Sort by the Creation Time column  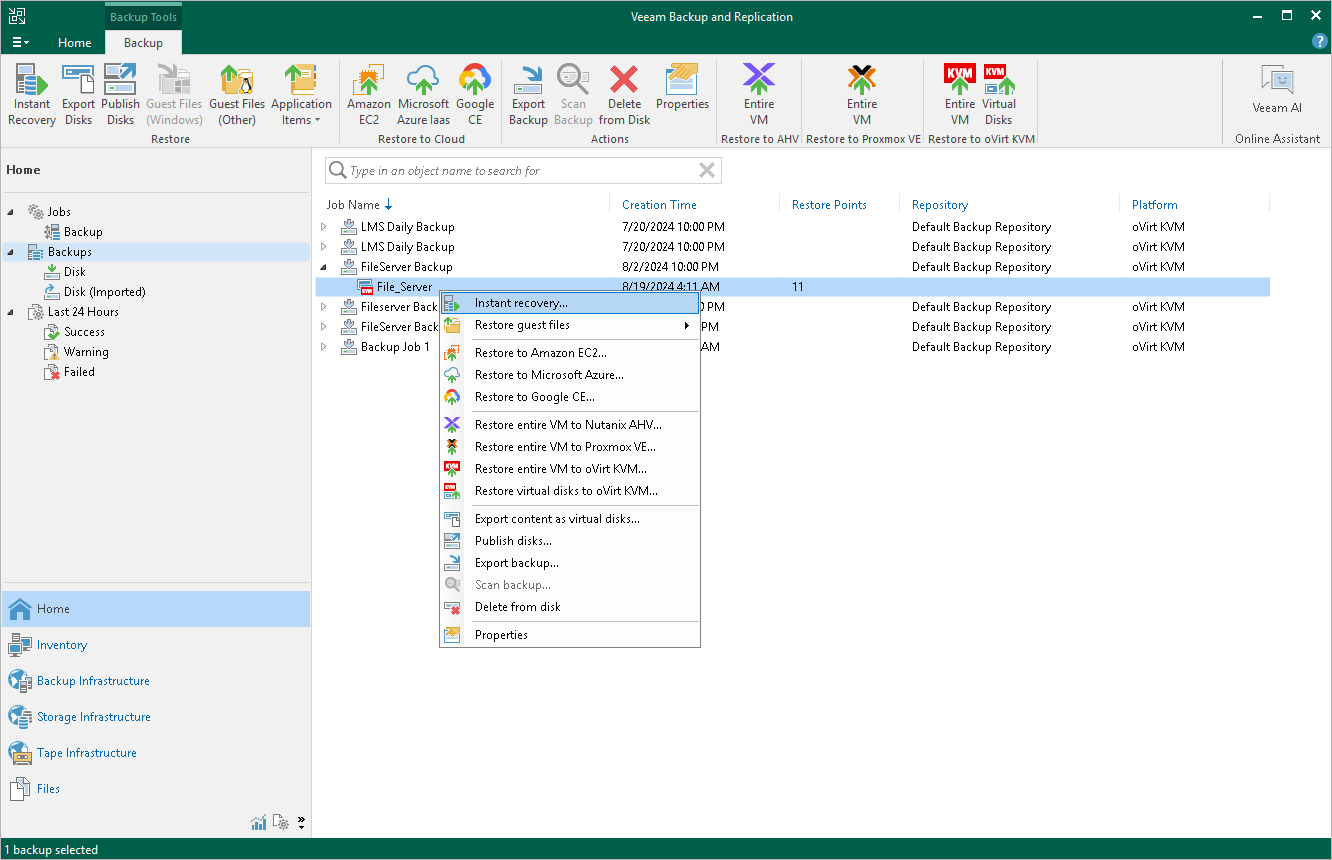[x=659, y=205]
